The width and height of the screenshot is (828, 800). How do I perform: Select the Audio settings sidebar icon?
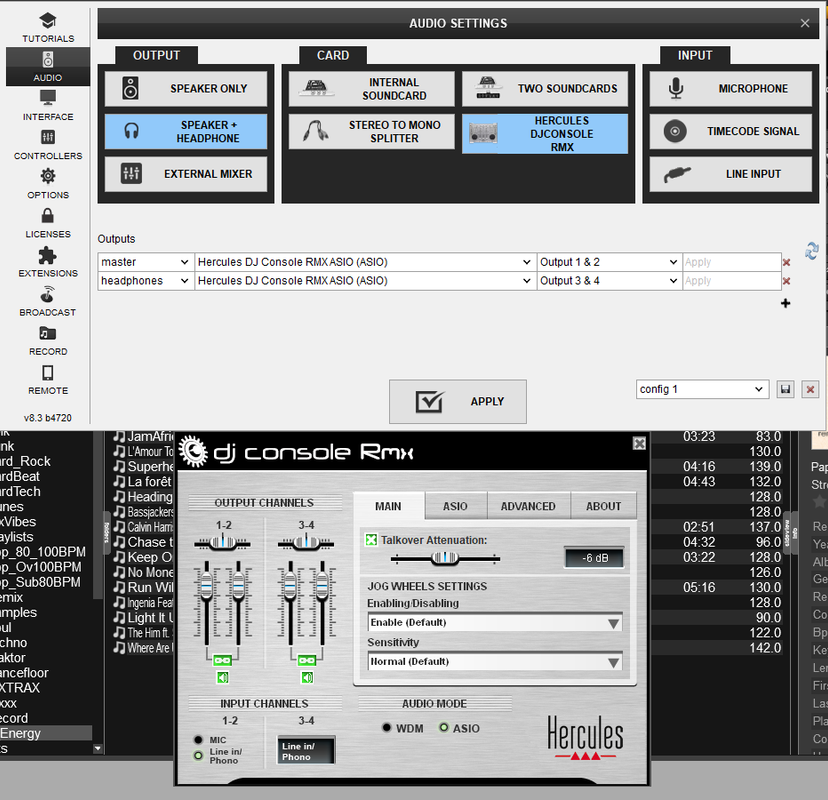click(x=48, y=67)
